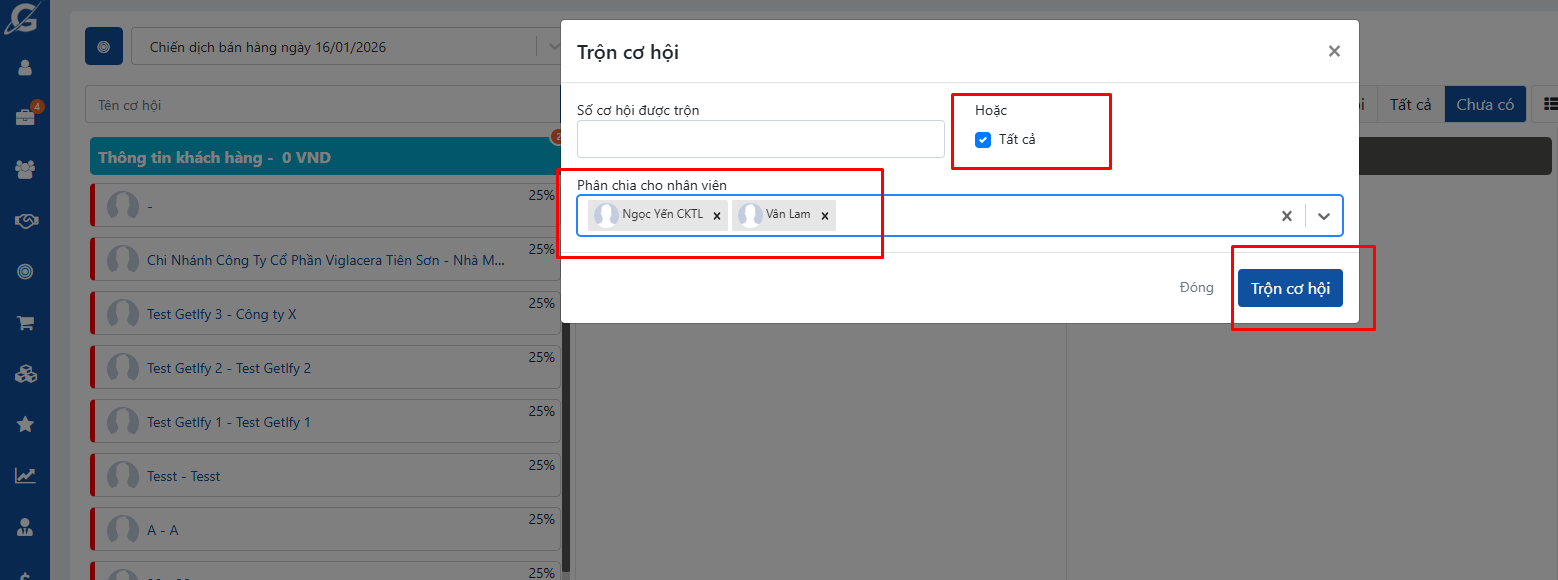Screen dimensions: 1558x580
Task: Clear all selected employees in staff field
Action: tap(1287, 216)
